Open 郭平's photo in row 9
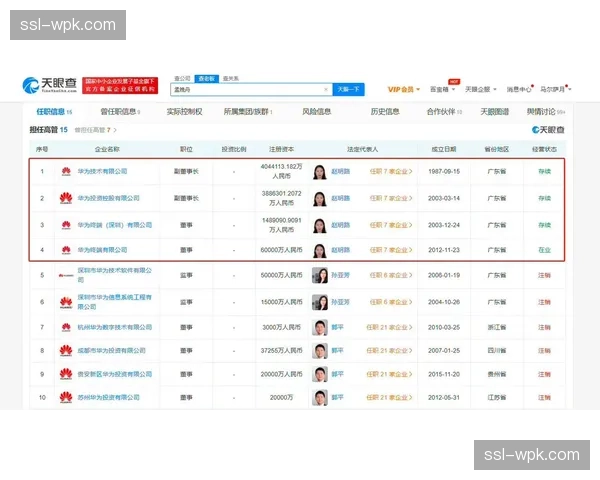600x480 pixels. [320, 374]
